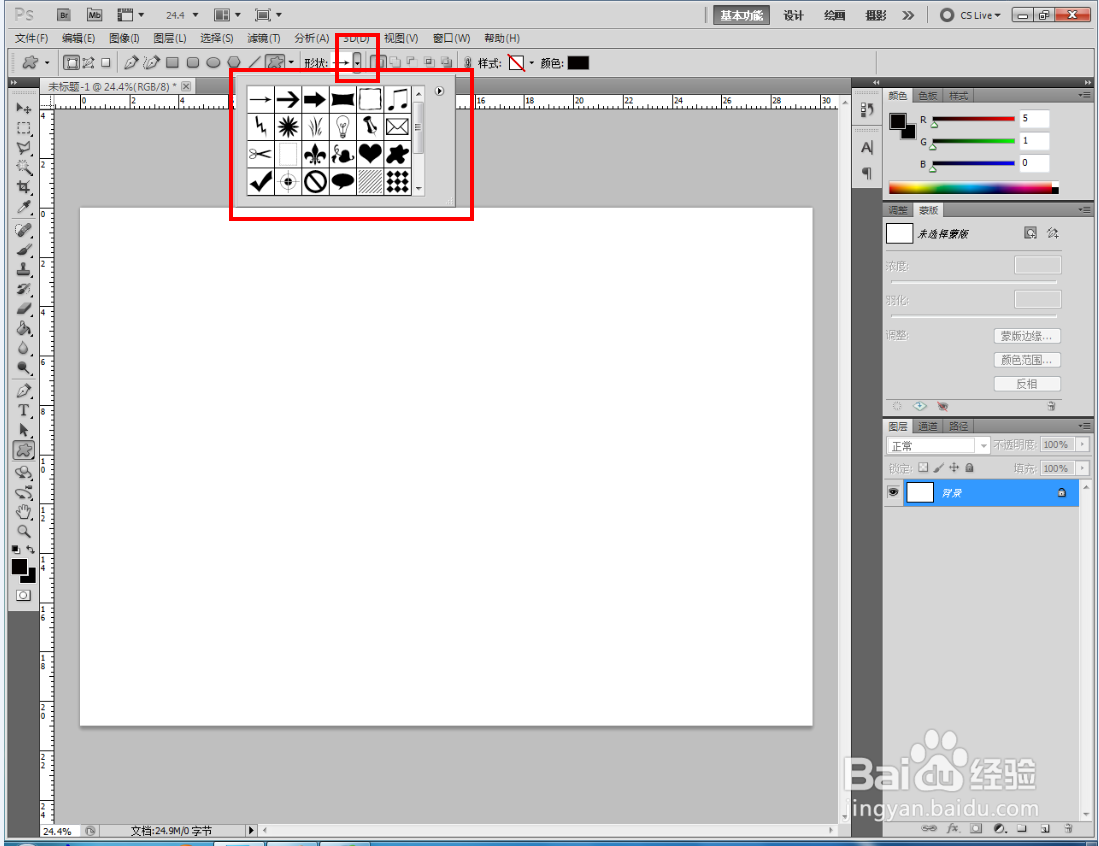
Task: Choose the fleur-de-lis shape
Action: pos(315,154)
